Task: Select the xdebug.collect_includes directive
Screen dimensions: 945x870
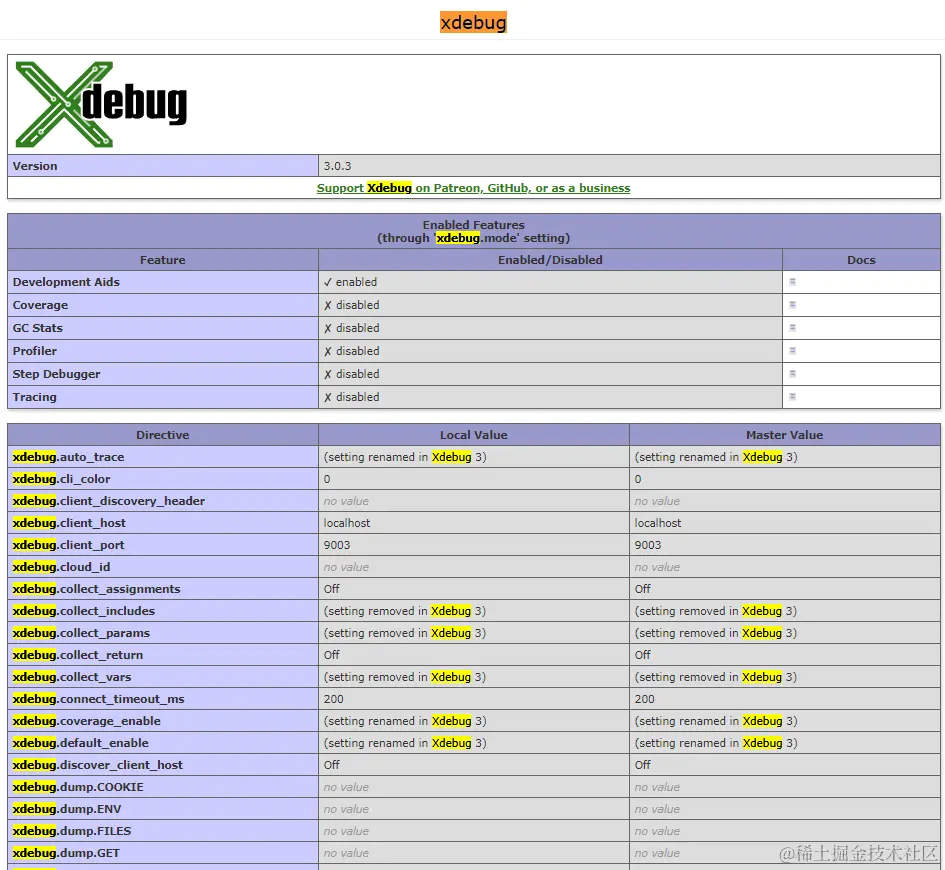Action: [x=84, y=611]
